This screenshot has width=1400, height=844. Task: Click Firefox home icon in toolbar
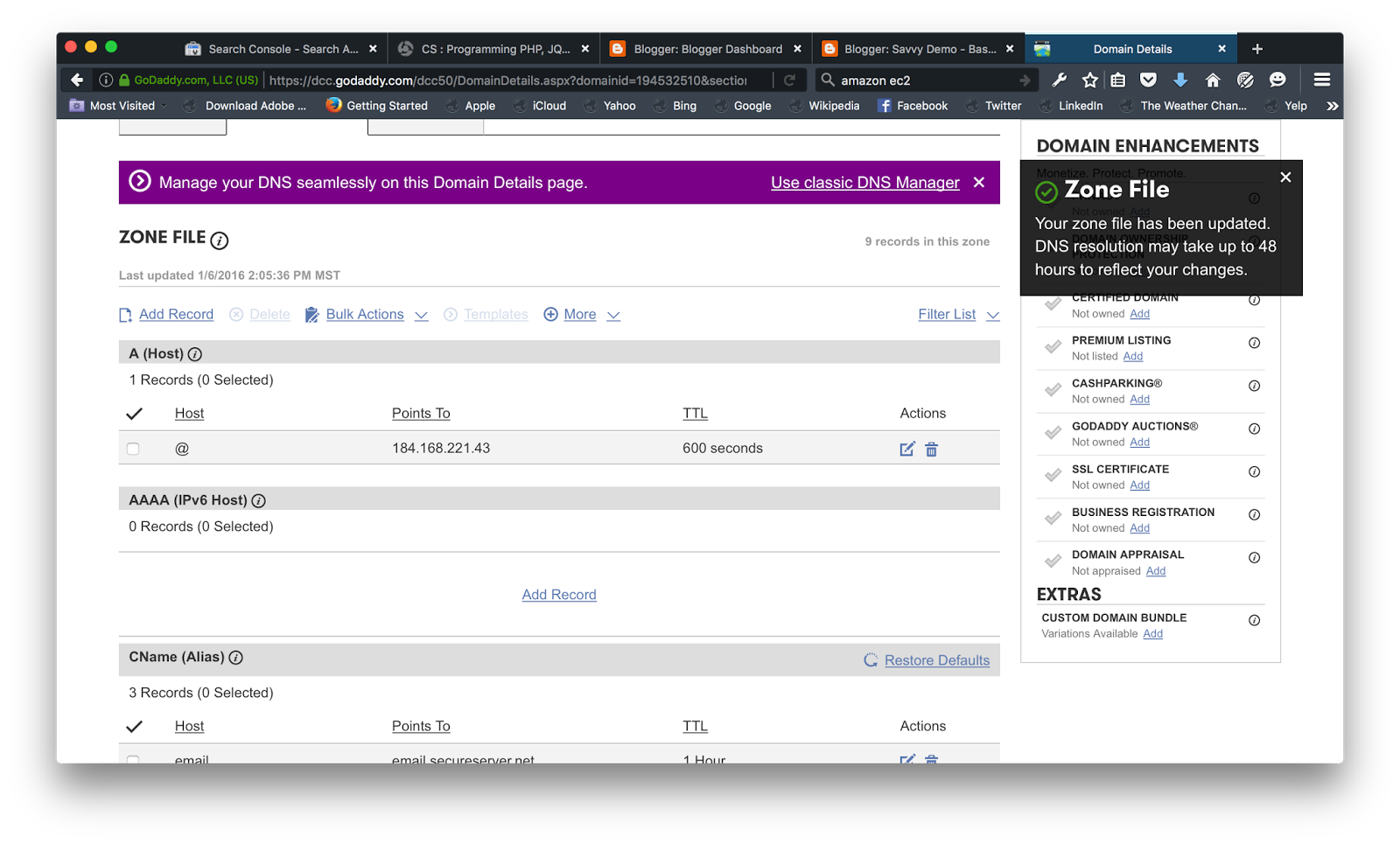coord(1213,80)
